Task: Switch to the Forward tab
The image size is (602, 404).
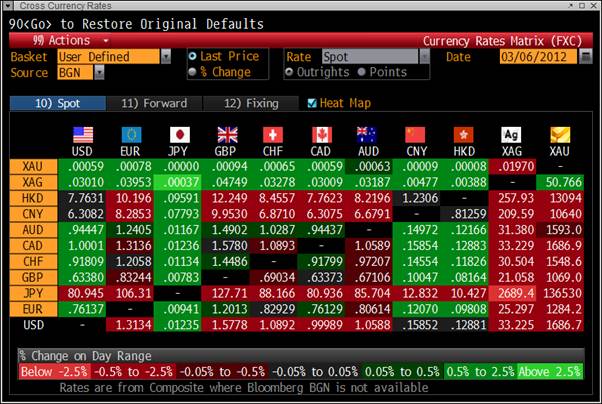Action: [x=155, y=103]
